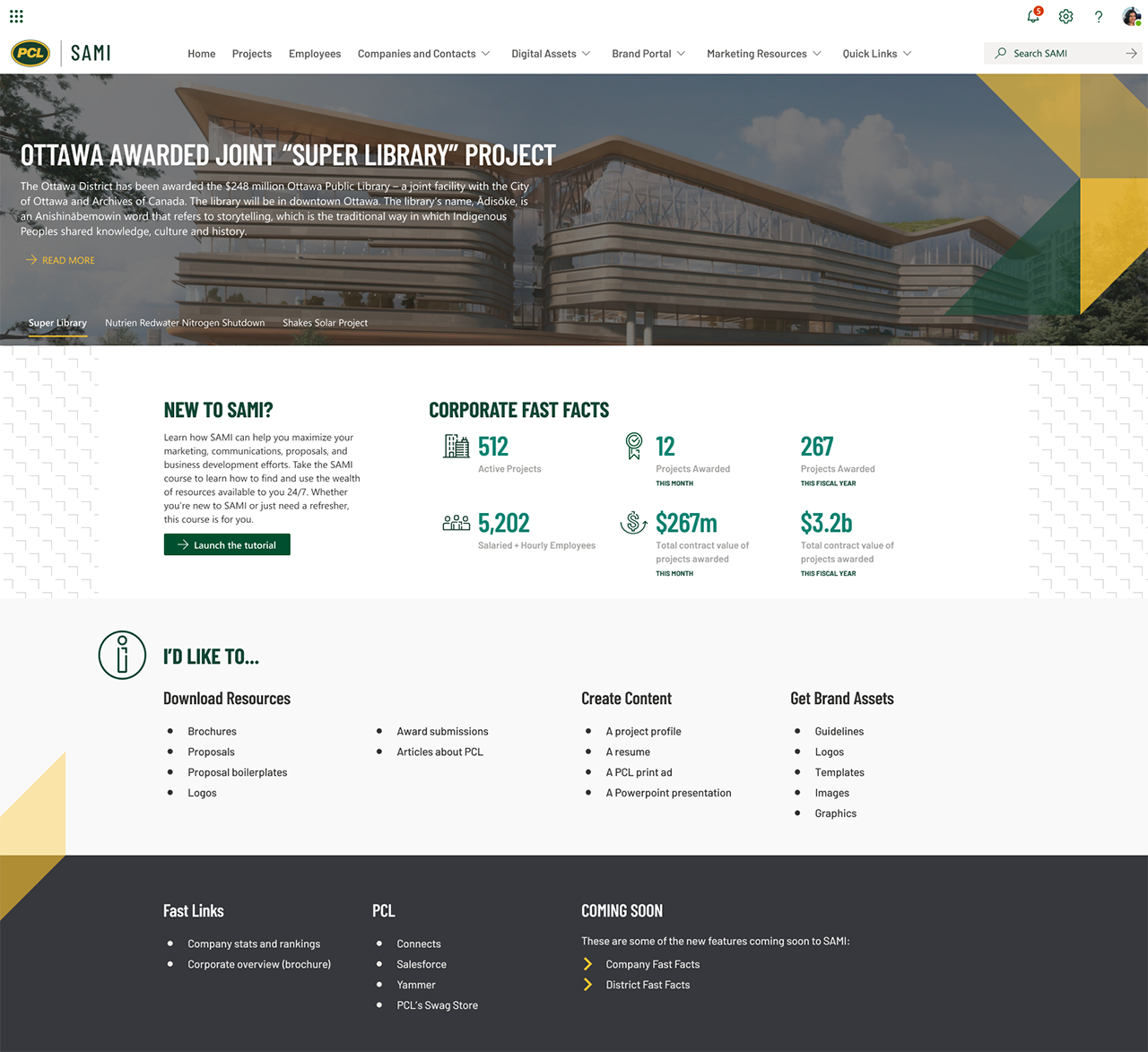This screenshot has height=1052, width=1148.
Task: Launch the tutorial button
Action: point(227,544)
